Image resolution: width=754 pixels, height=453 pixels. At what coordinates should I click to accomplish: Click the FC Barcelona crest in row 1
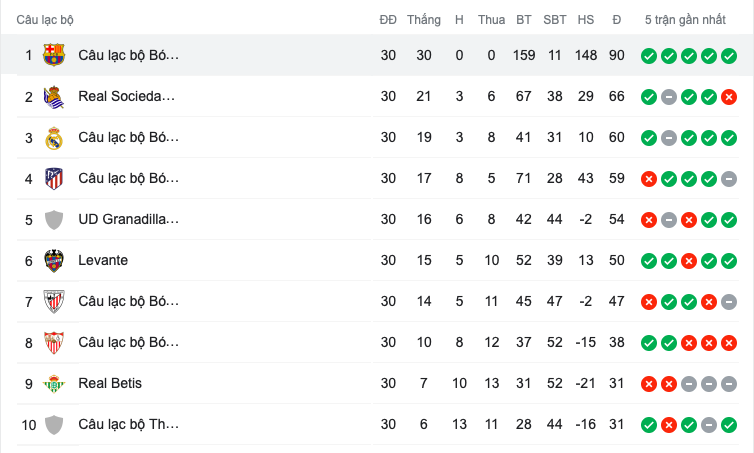point(54,55)
